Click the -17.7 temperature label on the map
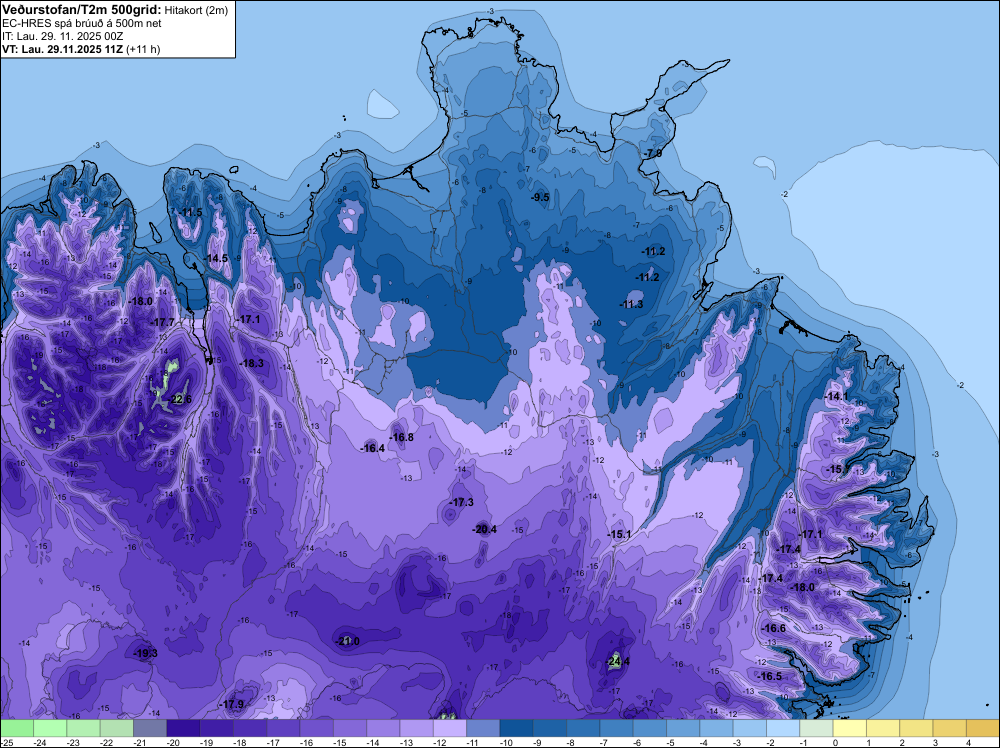1000x748 pixels. pyautogui.click(x=163, y=323)
